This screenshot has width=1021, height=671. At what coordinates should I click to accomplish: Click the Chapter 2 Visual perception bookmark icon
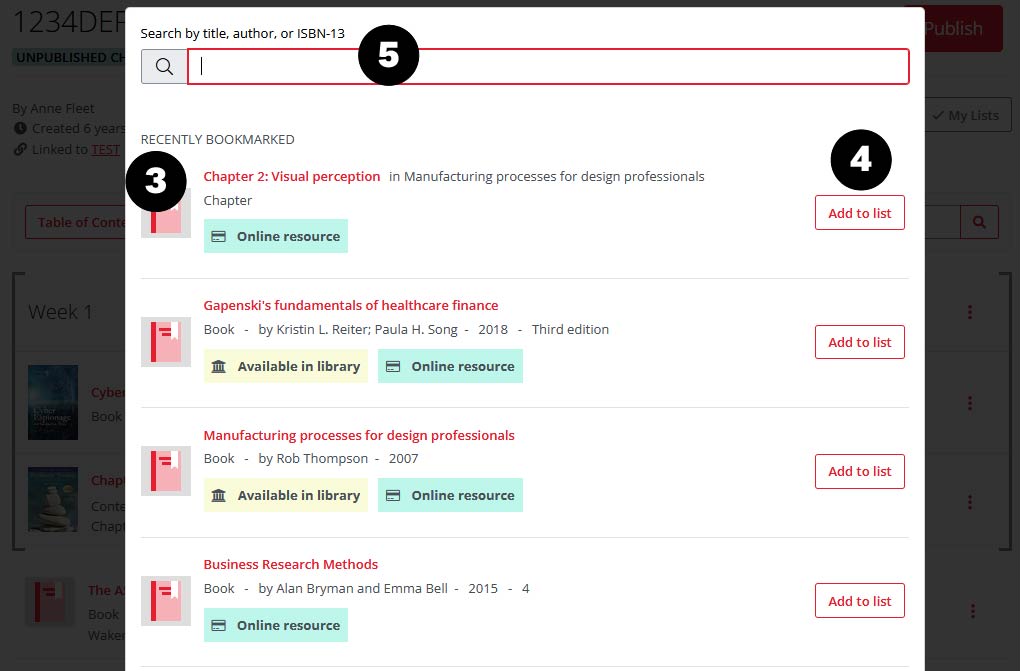click(x=166, y=217)
